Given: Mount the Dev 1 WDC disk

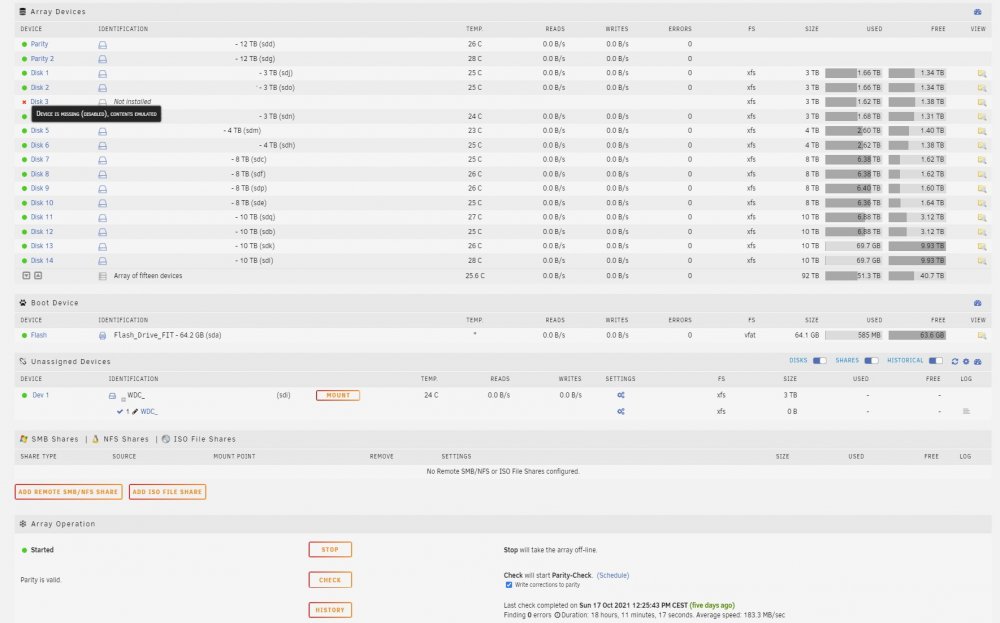Looking at the screenshot, I should pos(338,395).
